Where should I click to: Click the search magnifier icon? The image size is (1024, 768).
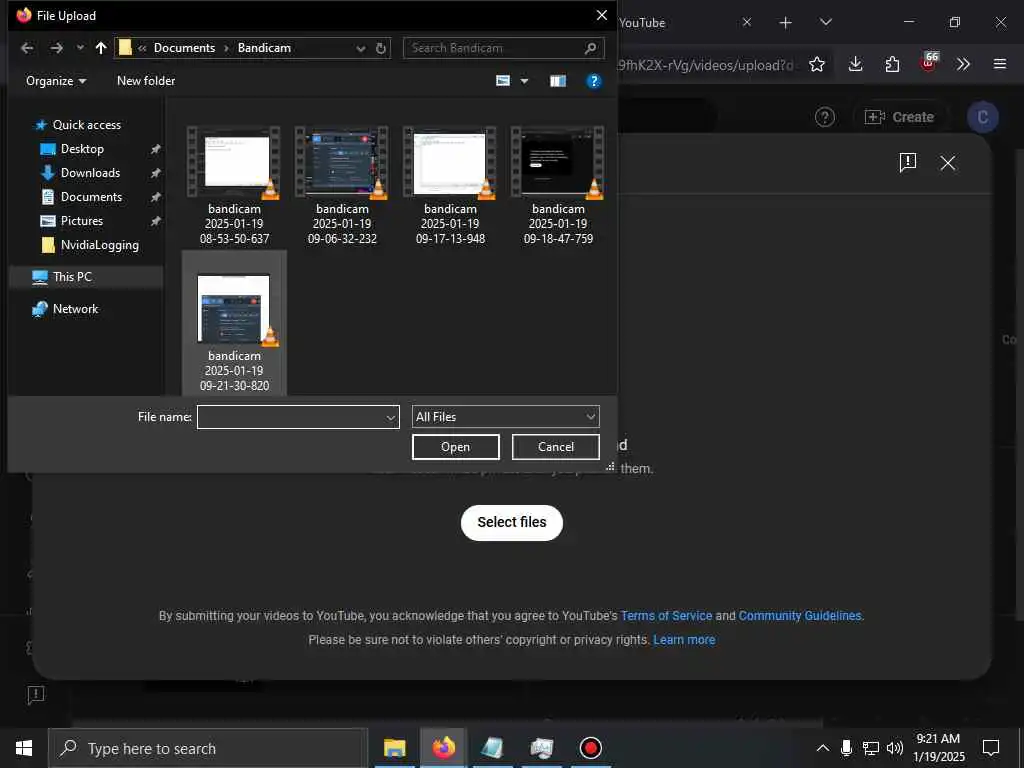click(x=590, y=48)
